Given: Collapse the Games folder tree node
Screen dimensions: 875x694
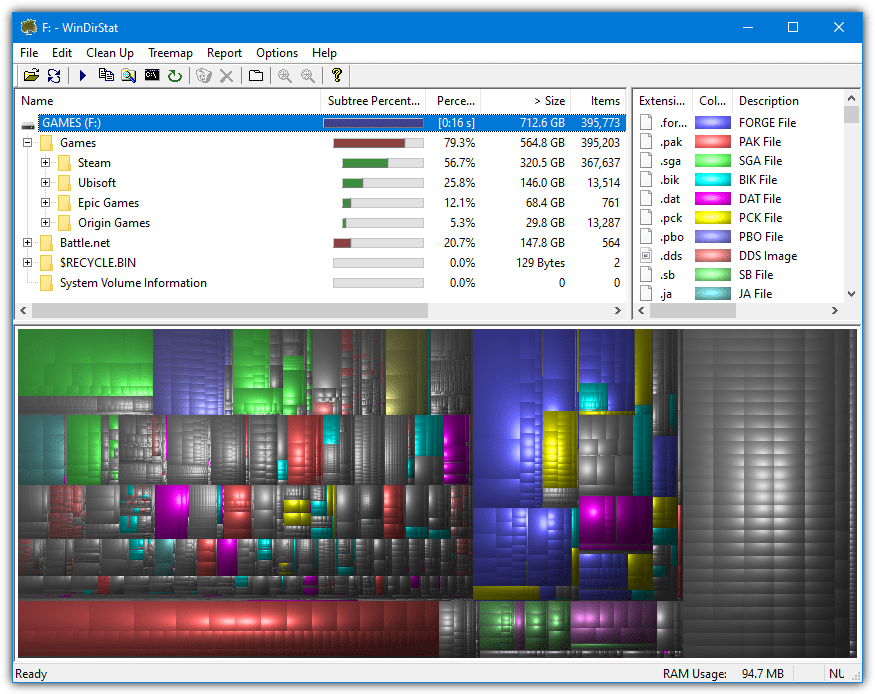Looking at the screenshot, I should pyautogui.click(x=27, y=143).
